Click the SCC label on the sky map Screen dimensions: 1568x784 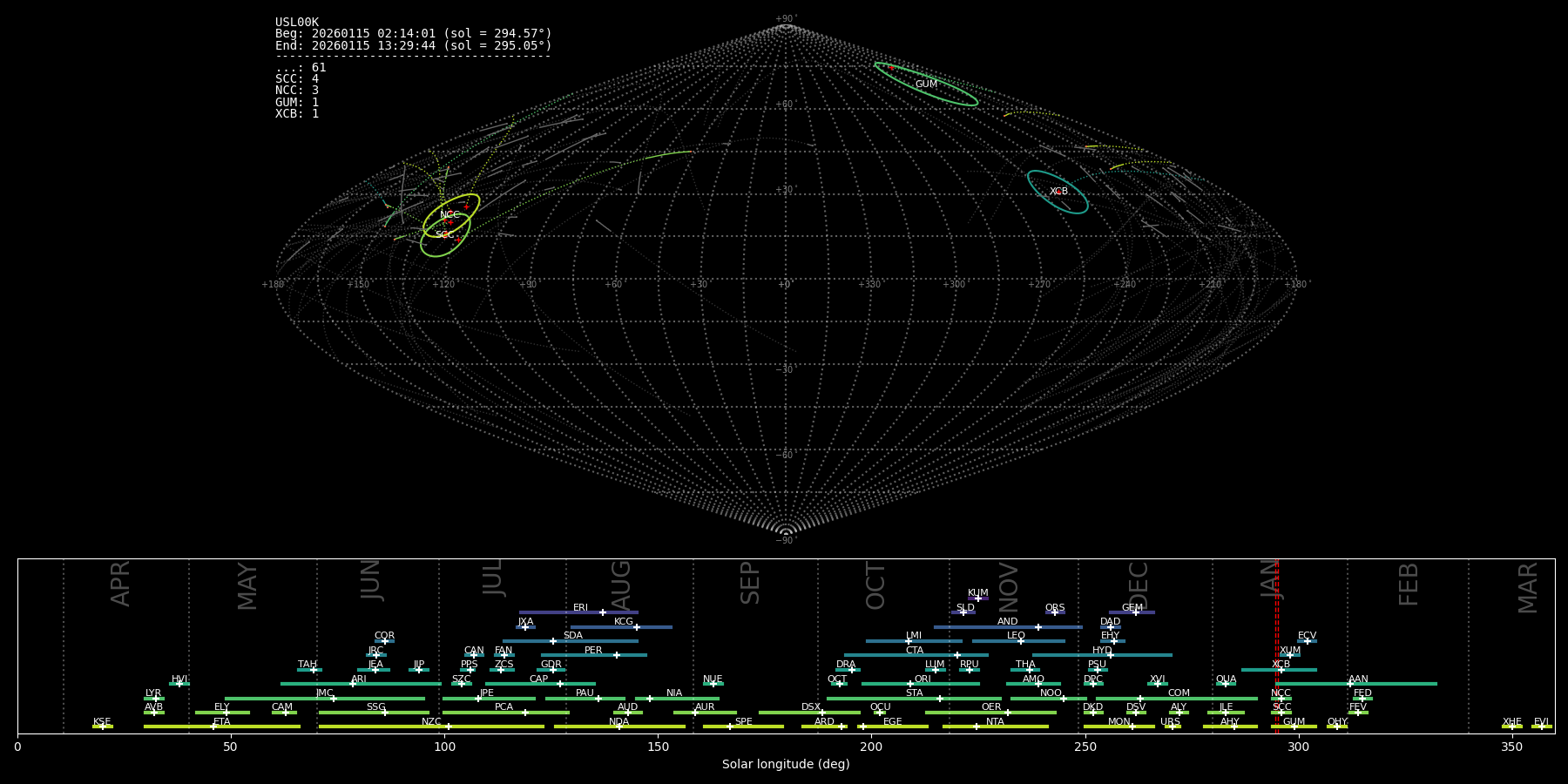(444, 234)
